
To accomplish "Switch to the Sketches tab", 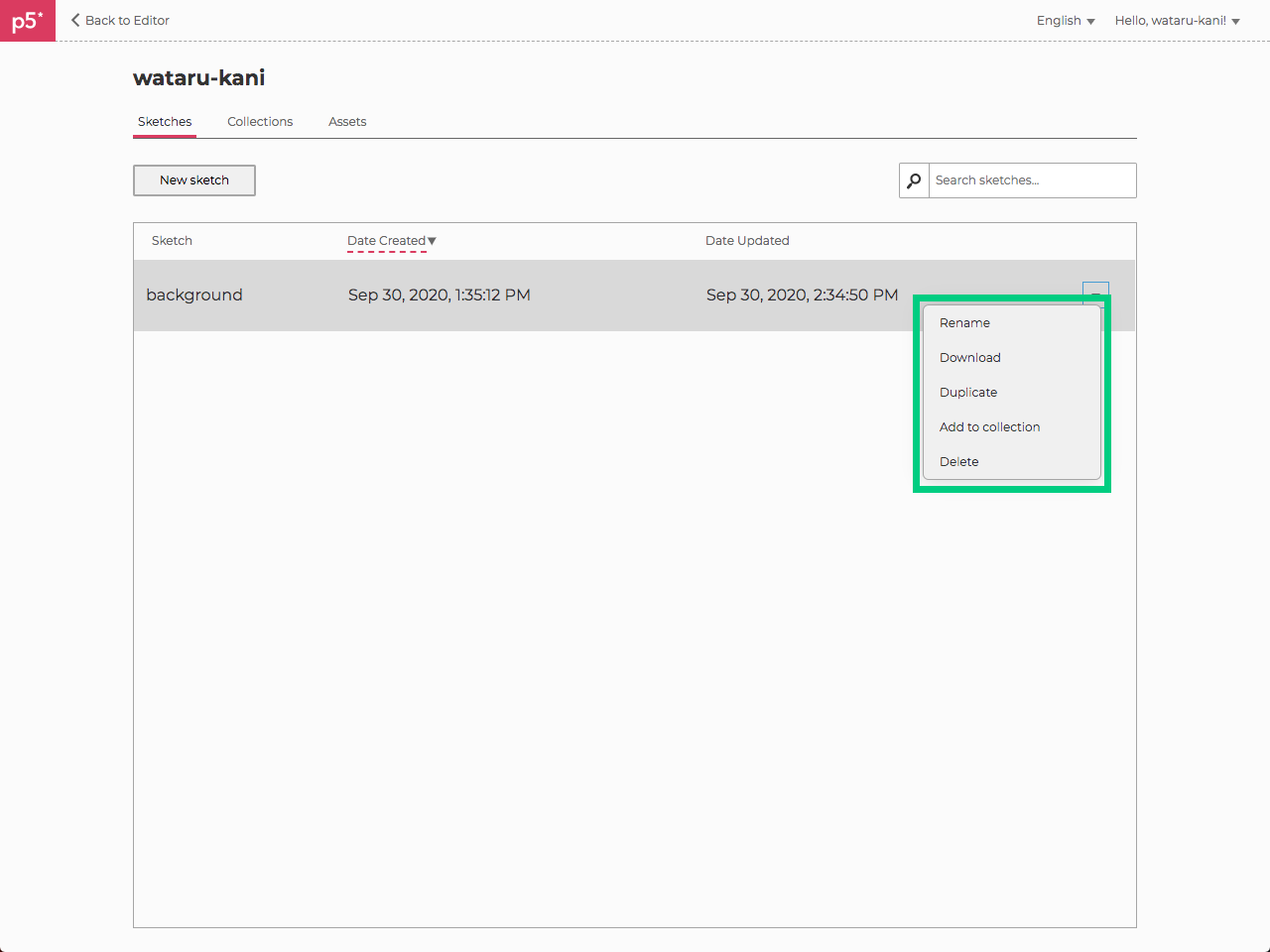I will 165,122.
